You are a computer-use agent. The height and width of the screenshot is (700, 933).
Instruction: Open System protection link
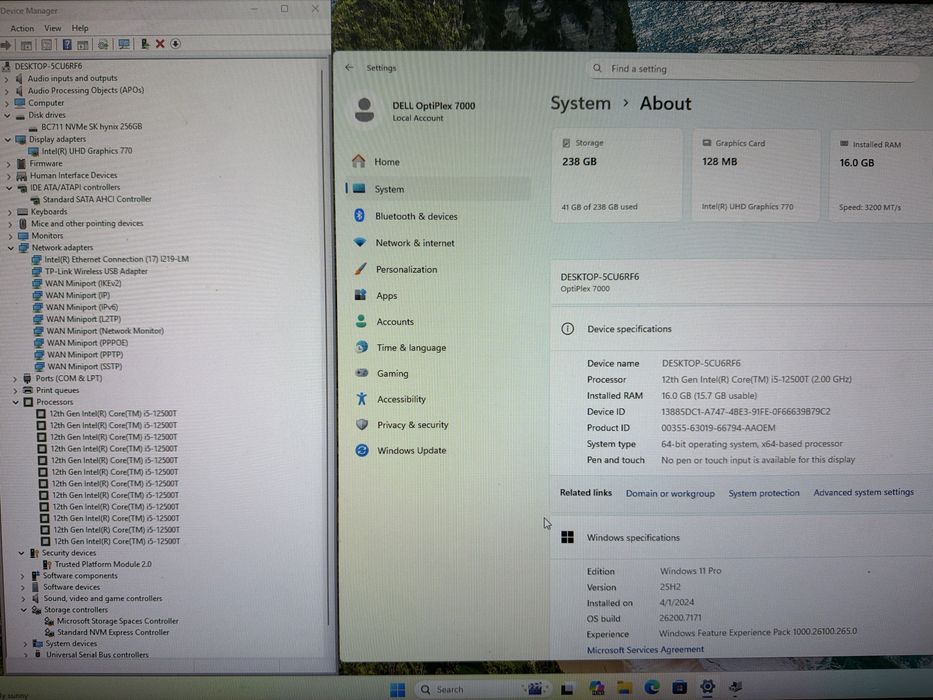pos(764,493)
